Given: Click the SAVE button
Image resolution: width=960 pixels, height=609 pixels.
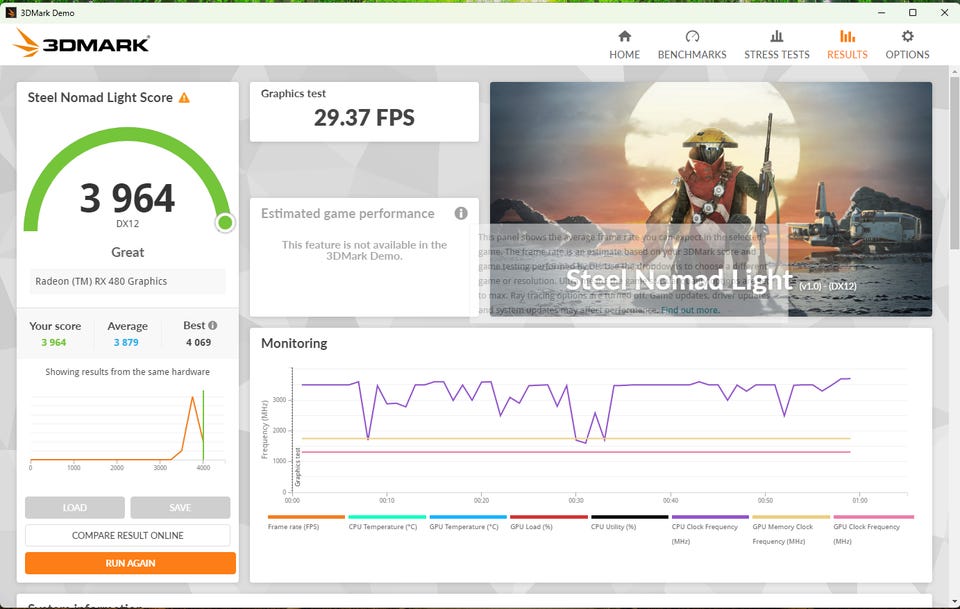Looking at the screenshot, I should pos(180,507).
